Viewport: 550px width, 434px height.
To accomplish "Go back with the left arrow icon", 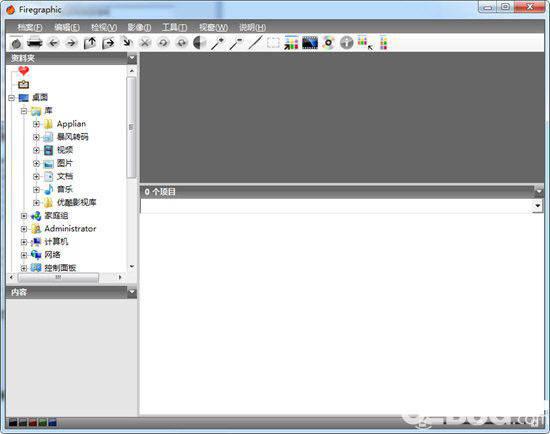I will [53, 43].
